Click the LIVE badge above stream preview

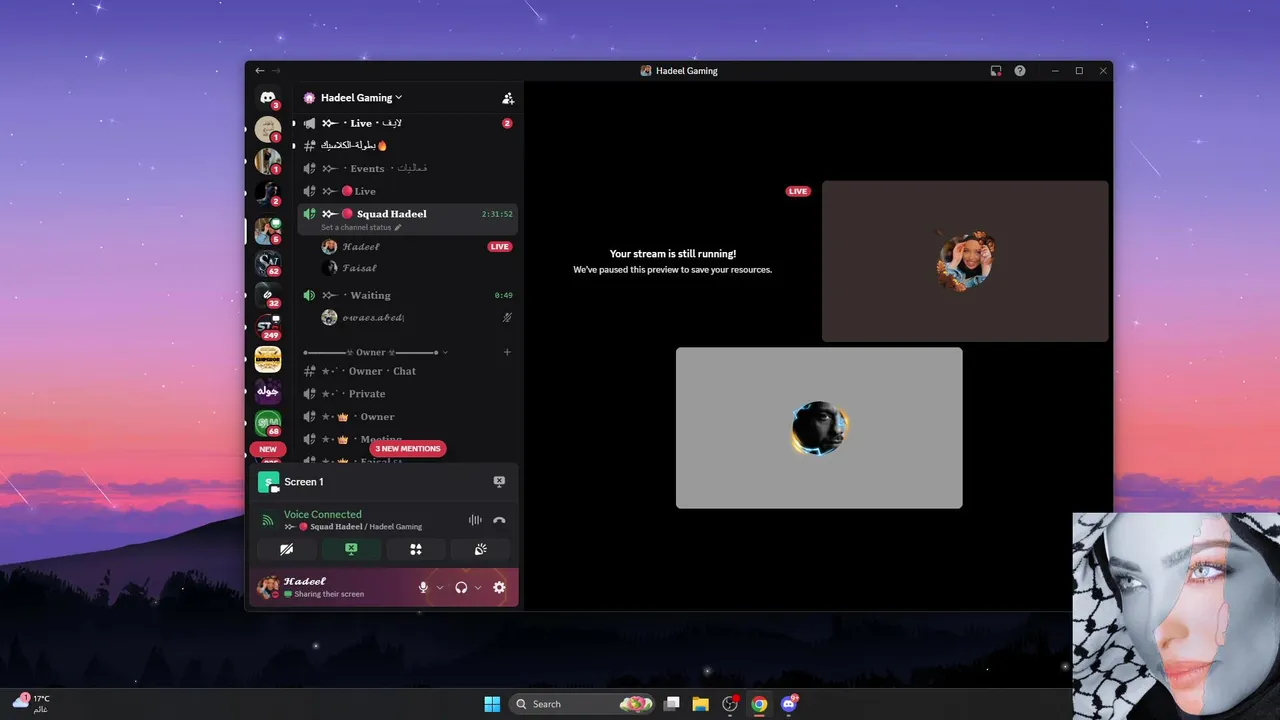798,191
